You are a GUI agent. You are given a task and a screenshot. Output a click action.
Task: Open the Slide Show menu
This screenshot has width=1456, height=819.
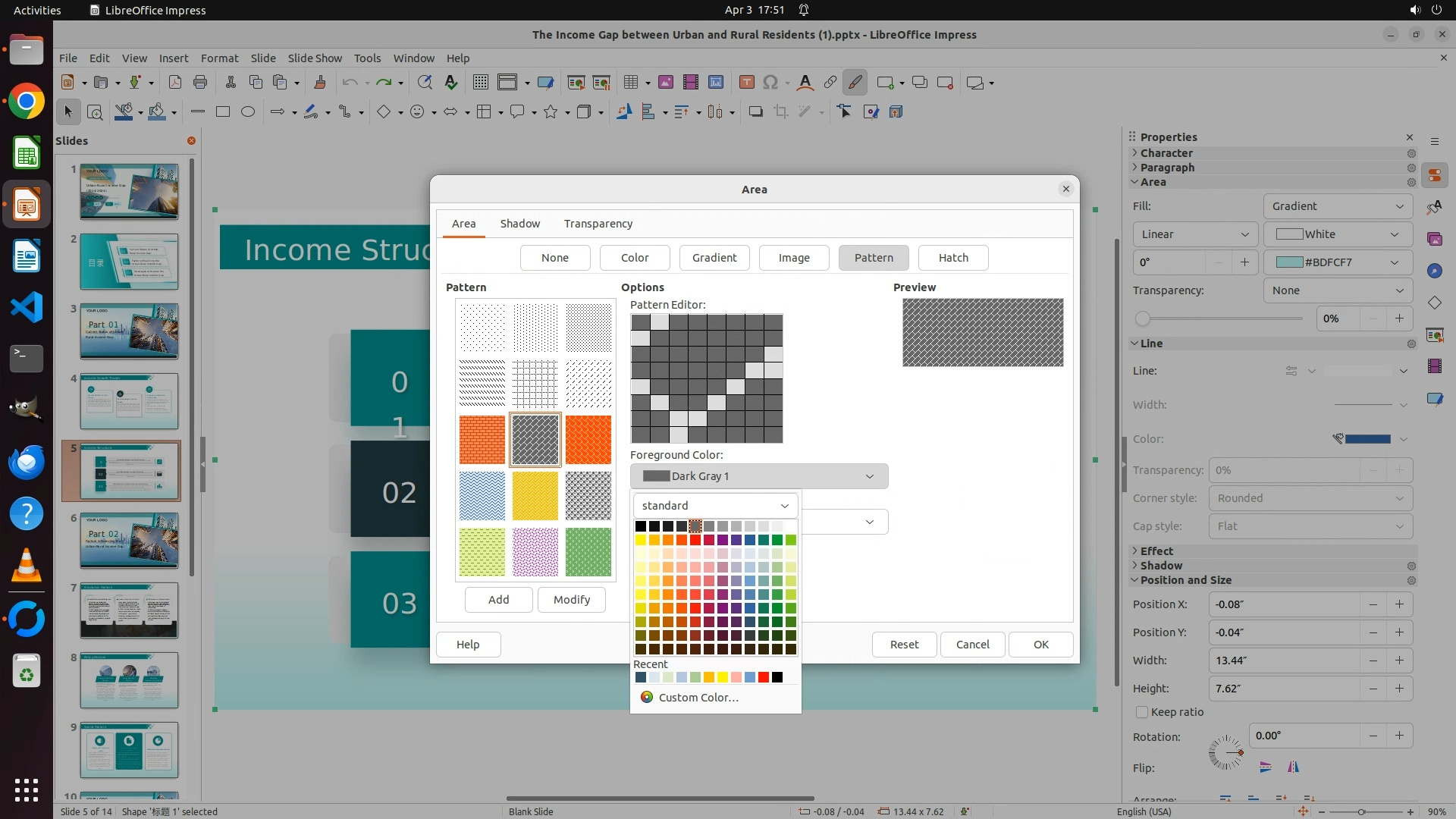tap(315, 58)
